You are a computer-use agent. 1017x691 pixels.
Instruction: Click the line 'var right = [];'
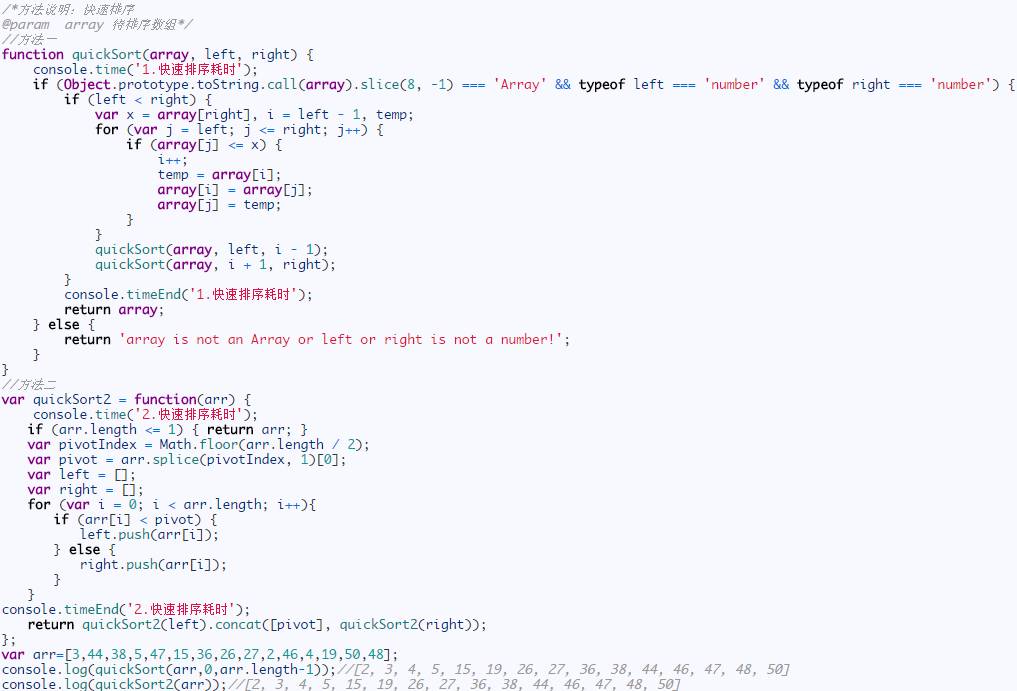pos(86,489)
